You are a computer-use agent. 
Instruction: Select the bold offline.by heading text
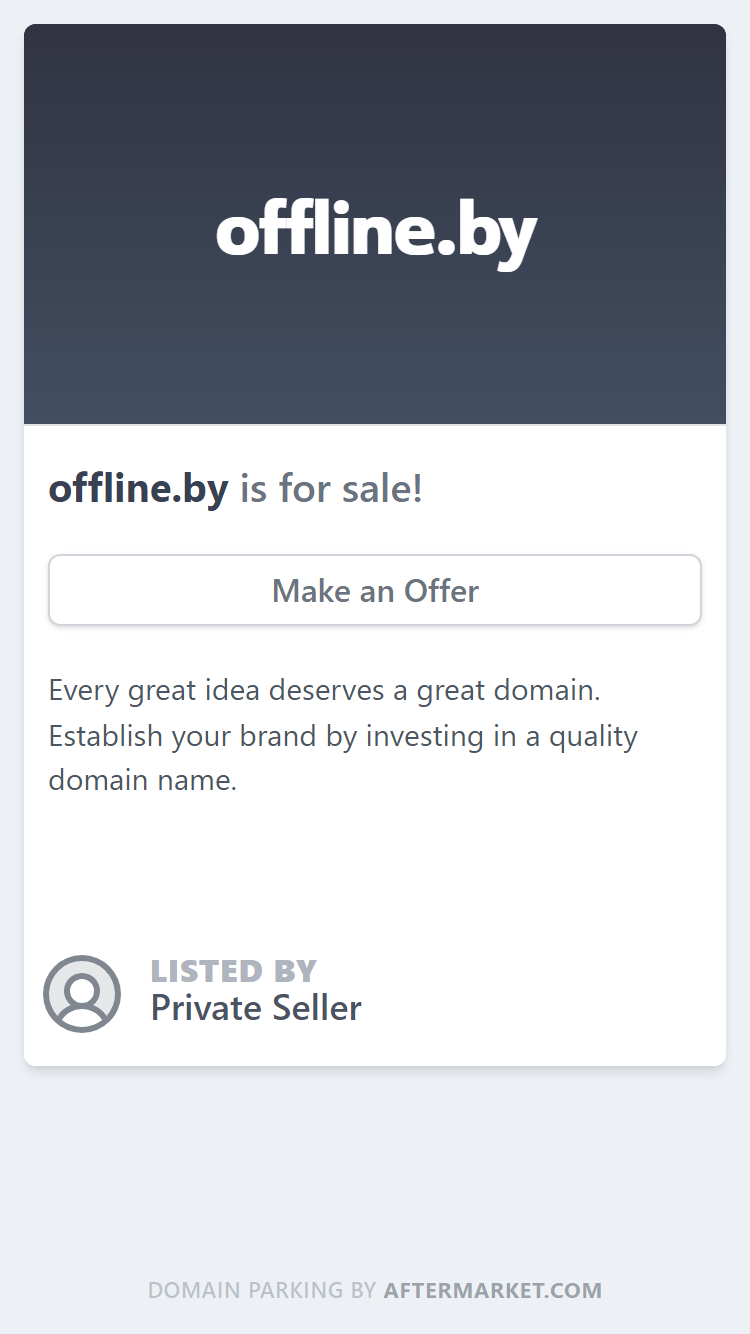[138, 489]
